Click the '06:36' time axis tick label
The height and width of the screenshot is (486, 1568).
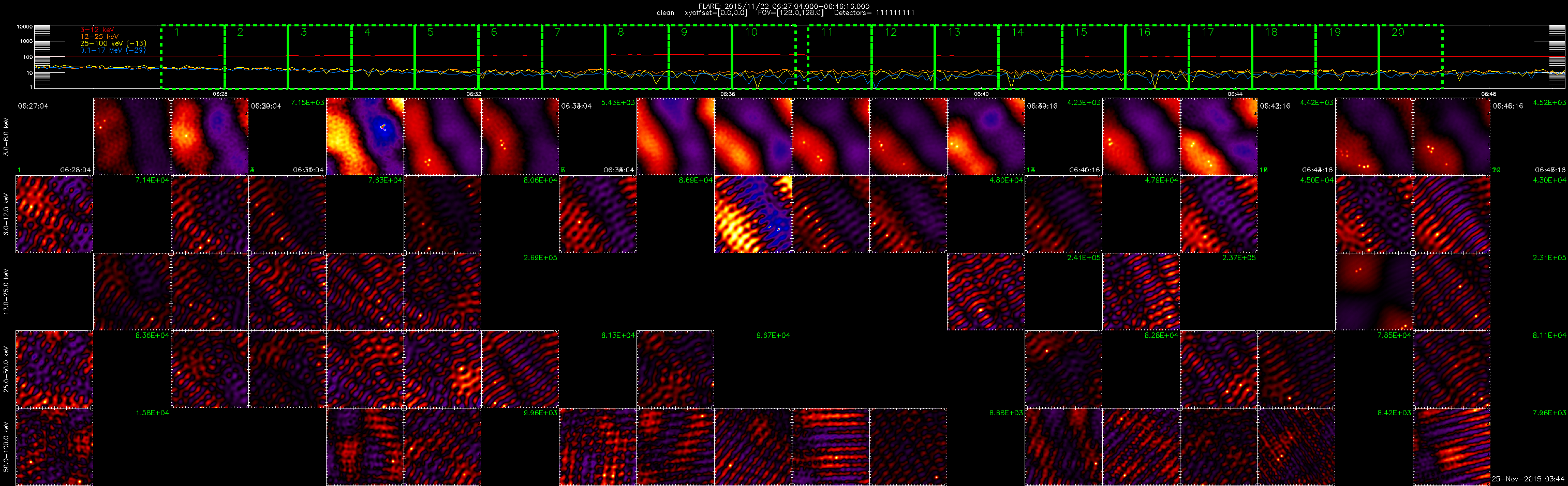point(728,94)
